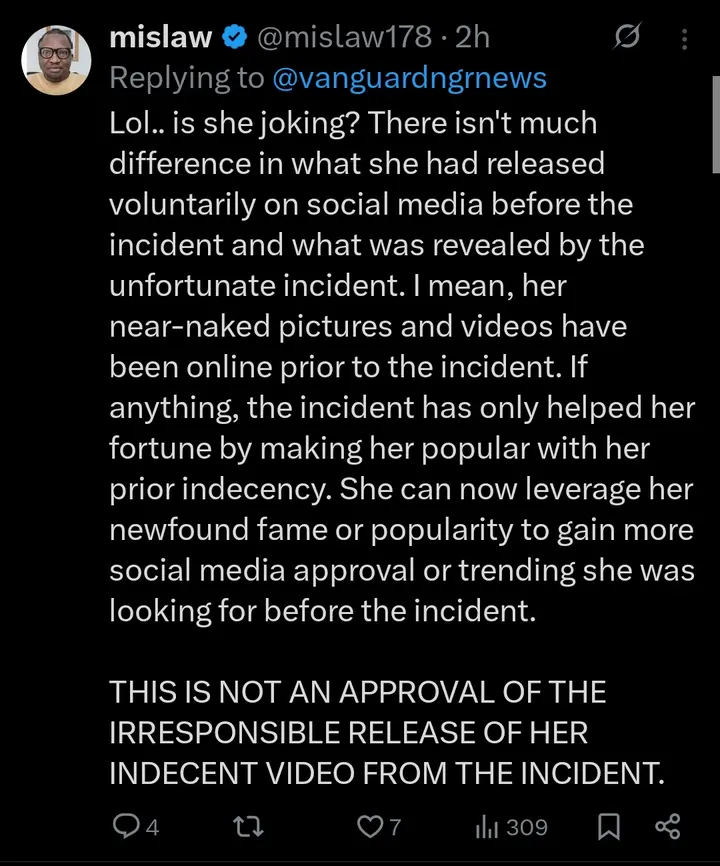This screenshot has height=866, width=720.
Task: Open the reply comment icon
Action: (125, 827)
